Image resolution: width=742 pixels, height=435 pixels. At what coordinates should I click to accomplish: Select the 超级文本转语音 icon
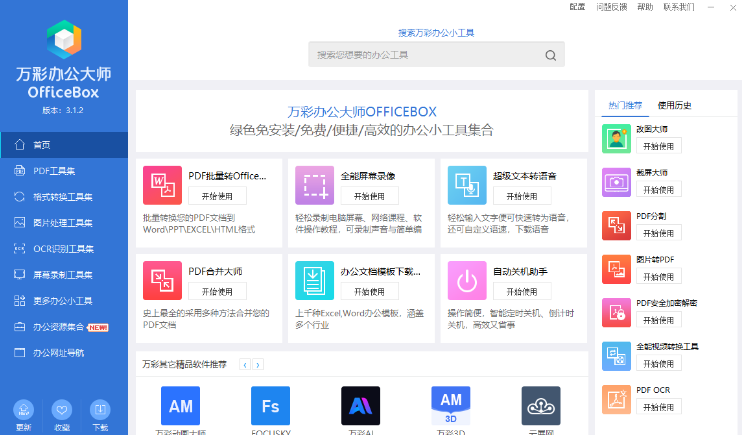click(x=466, y=186)
